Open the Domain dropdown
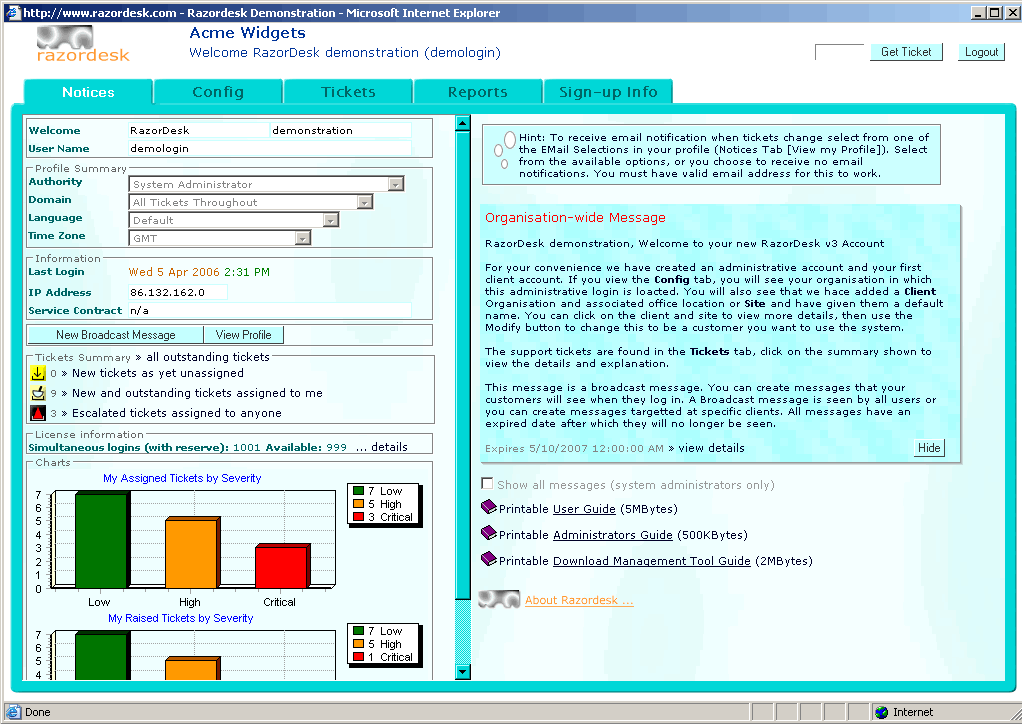Image resolution: width=1022 pixels, height=724 pixels. coord(365,203)
